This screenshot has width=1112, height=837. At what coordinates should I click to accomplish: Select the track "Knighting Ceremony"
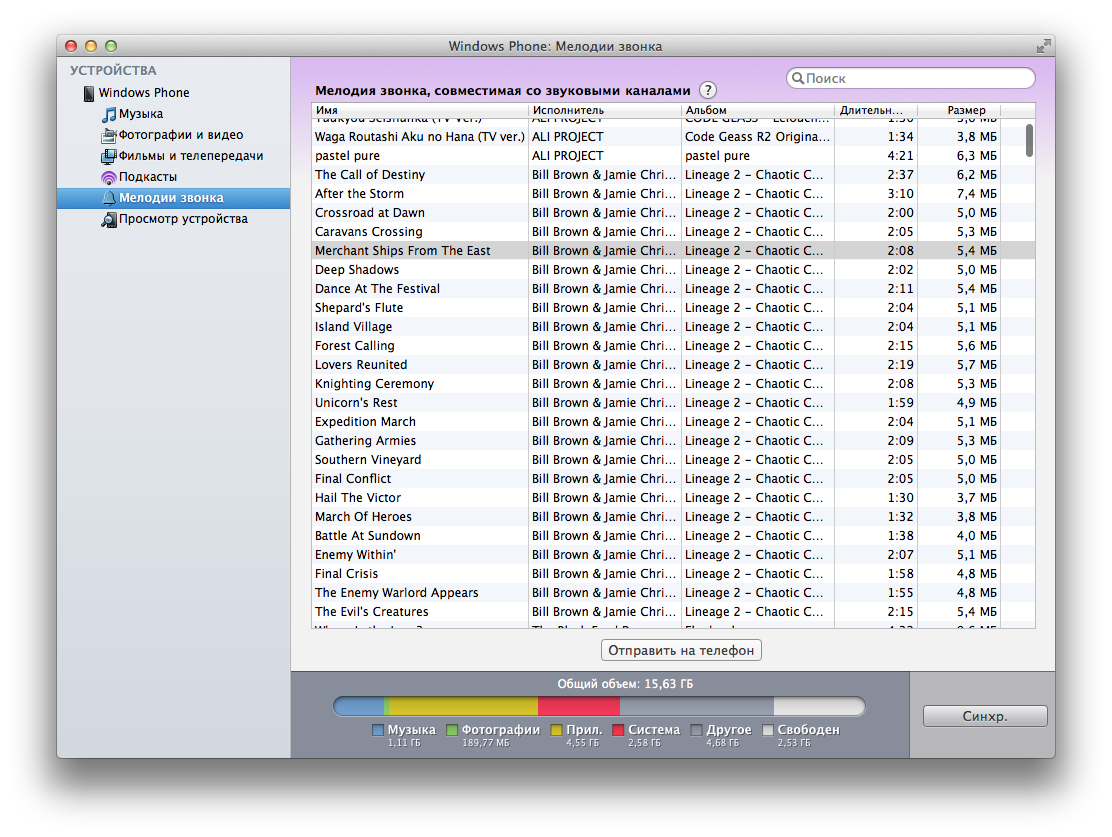673,384
